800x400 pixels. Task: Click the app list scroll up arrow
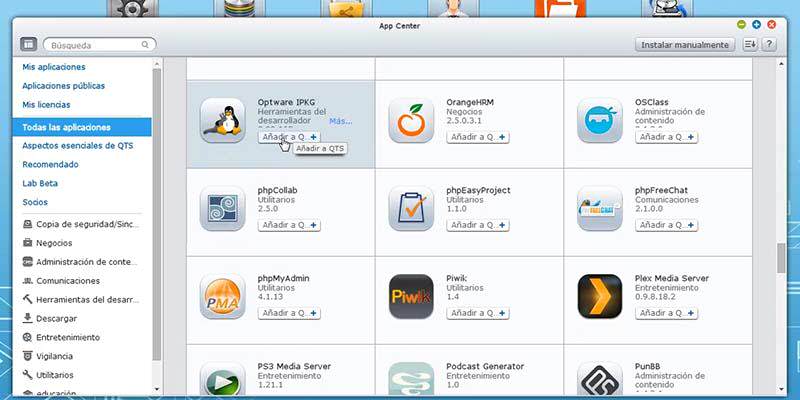[781, 64]
